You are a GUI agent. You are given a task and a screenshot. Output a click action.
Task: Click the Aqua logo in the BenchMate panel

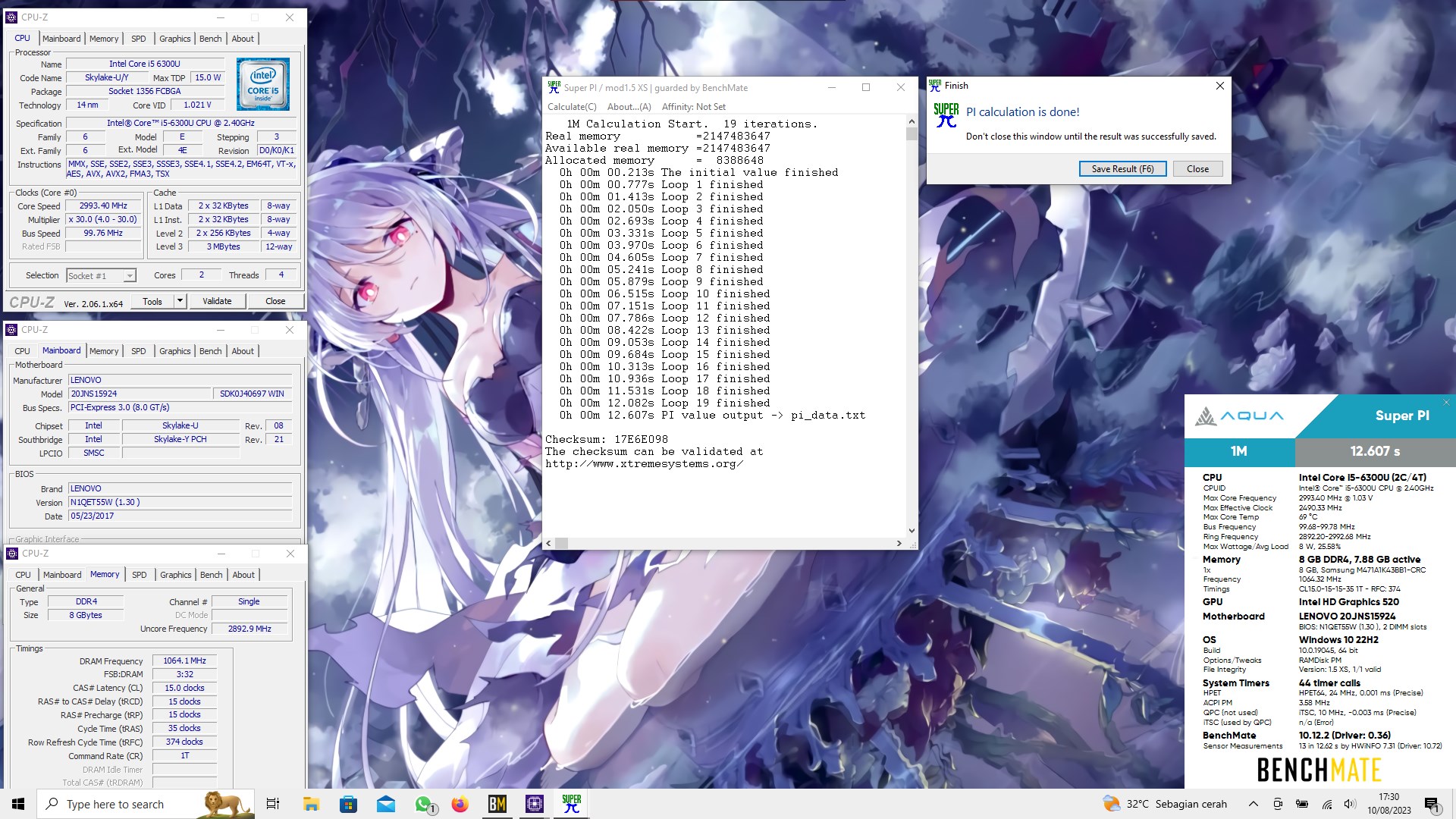[x=1240, y=416]
